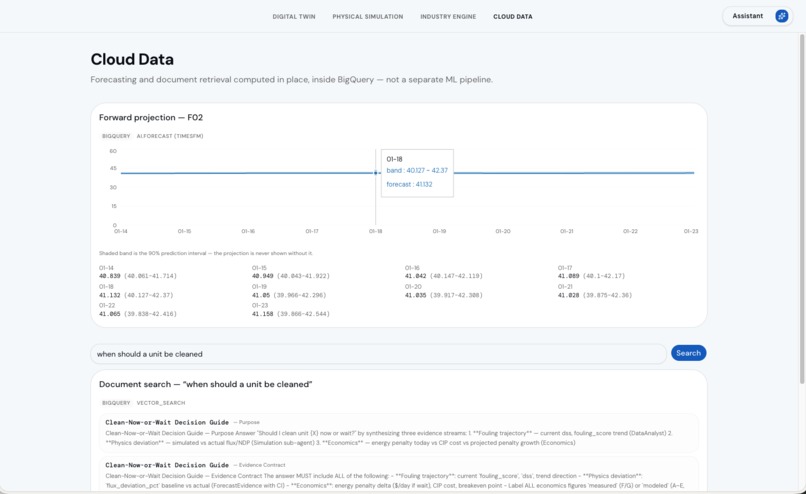806x494 pixels.
Task: Click the y-axis label 45
Action: coord(113,169)
